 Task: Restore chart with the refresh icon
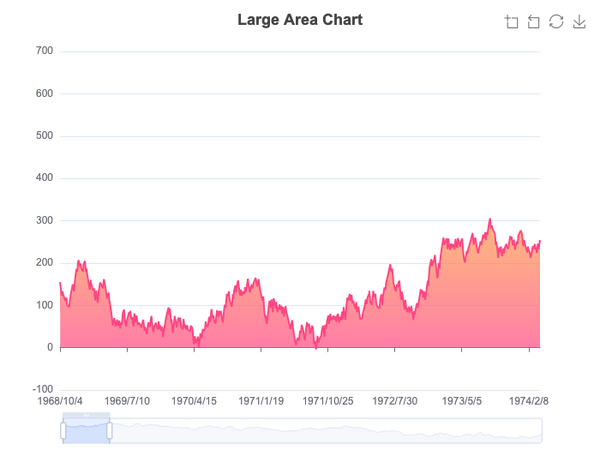tap(556, 22)
